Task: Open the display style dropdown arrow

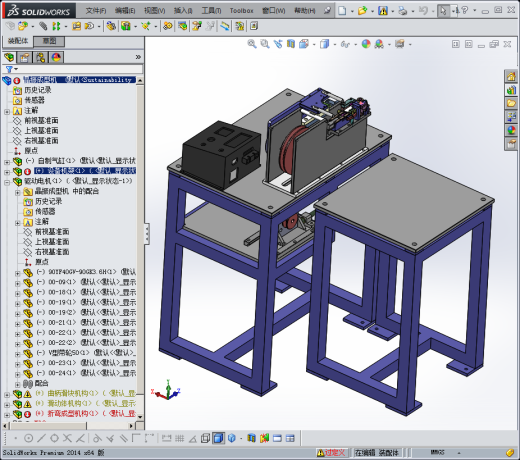Action: tap(334, 44)
